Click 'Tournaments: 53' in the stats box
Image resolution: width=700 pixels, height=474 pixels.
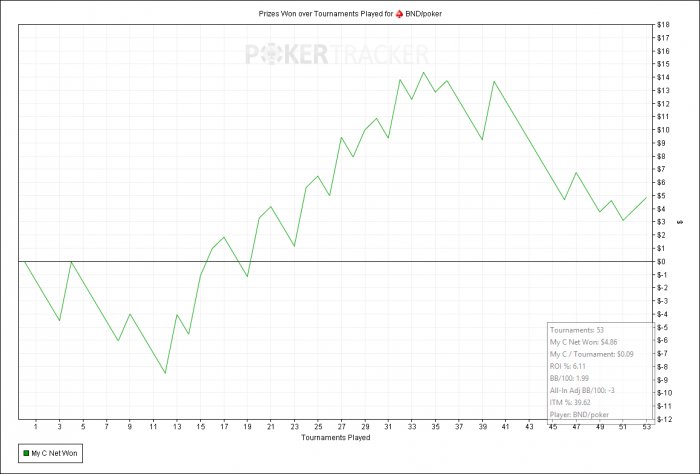pyautogui.click(x=577, y=330)
